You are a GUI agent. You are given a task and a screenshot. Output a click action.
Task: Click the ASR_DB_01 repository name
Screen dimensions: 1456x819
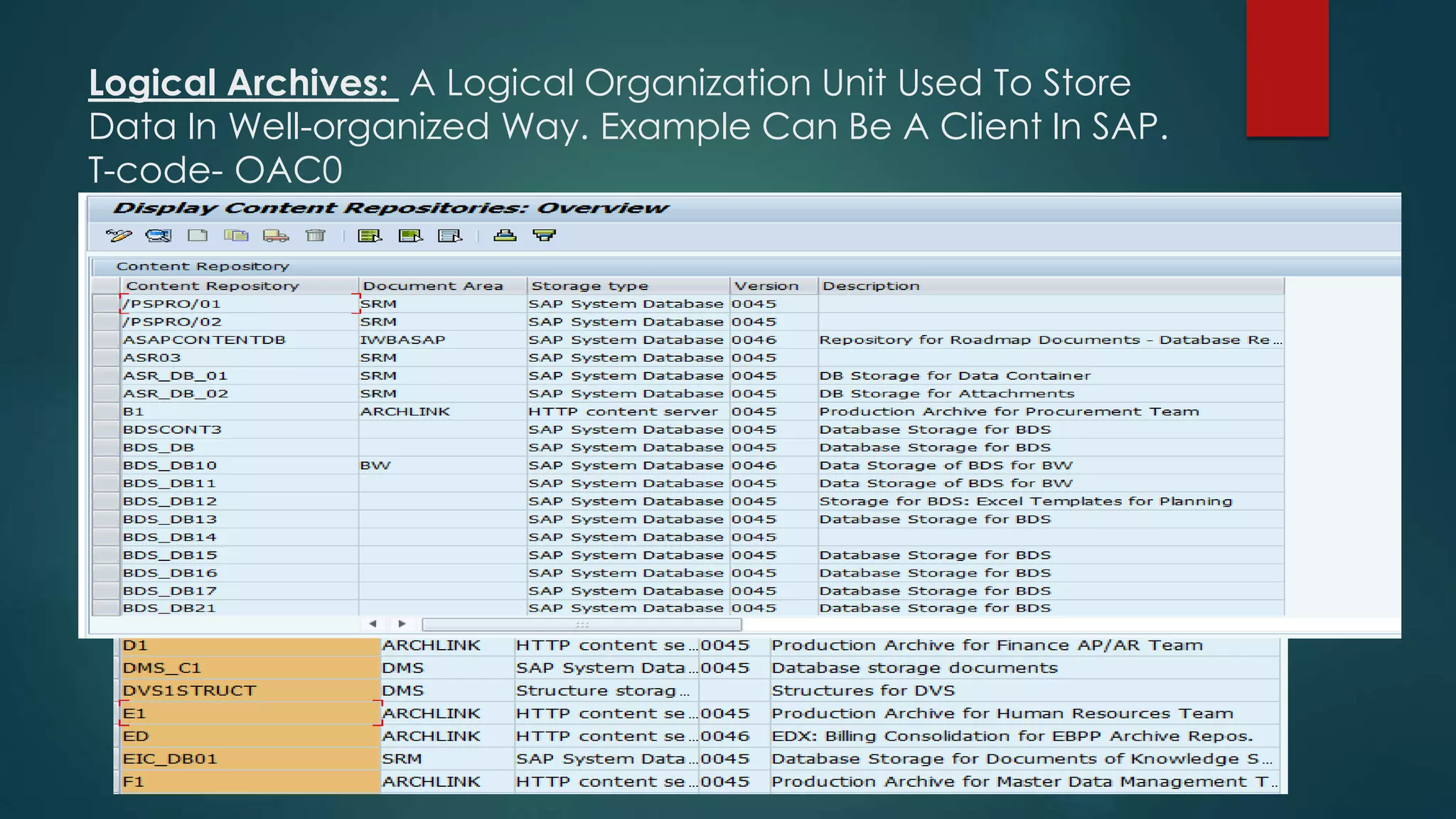[x=176, y=375]
